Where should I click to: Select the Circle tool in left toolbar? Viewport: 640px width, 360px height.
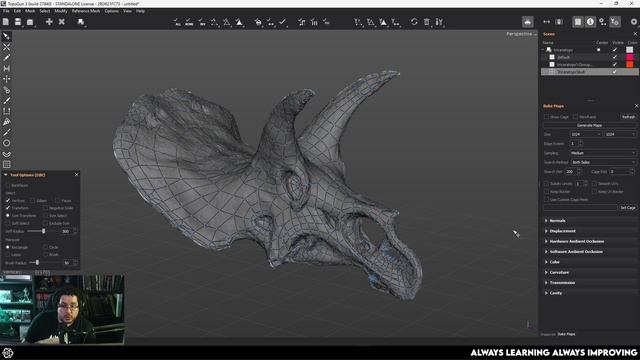[x=7, y=143]
